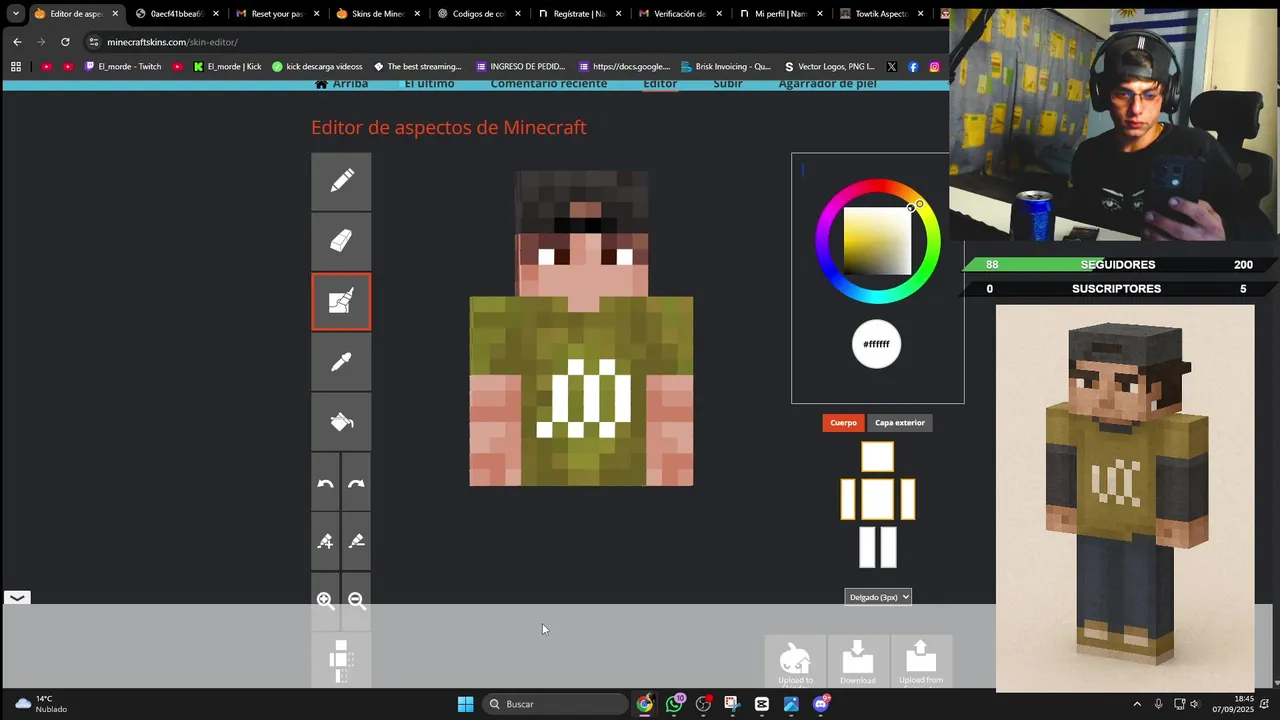
Task: Undo the last edit
Action: coord(325,483)
